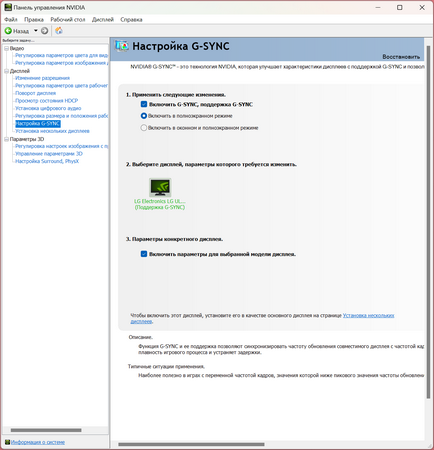This screenshot has height=450, width=434.
Task: Select Настройка G-SYNC tree item
Action: [x=38, y=124]
